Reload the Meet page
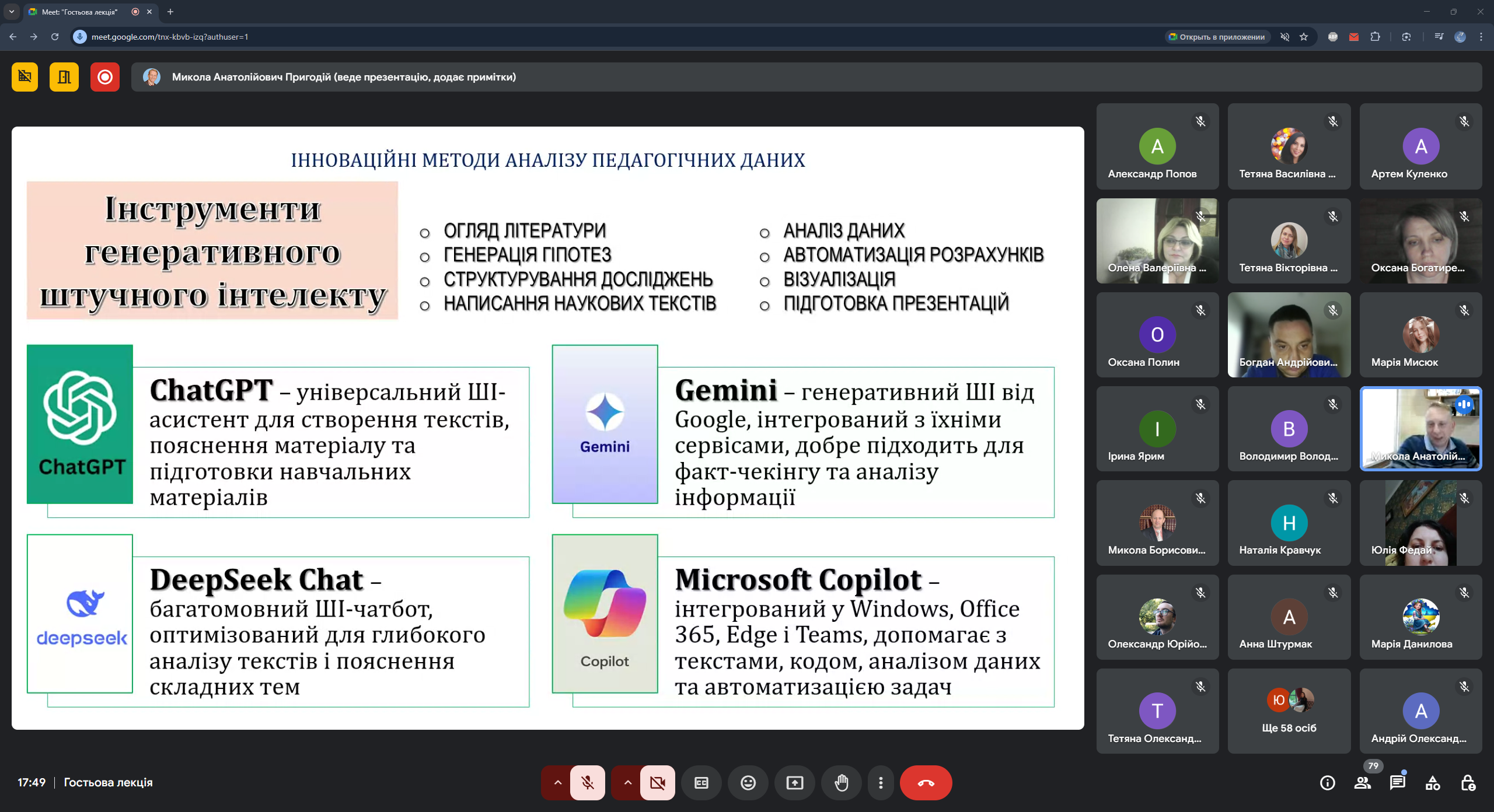The image size is (1494, 812). tap(55, 37)
